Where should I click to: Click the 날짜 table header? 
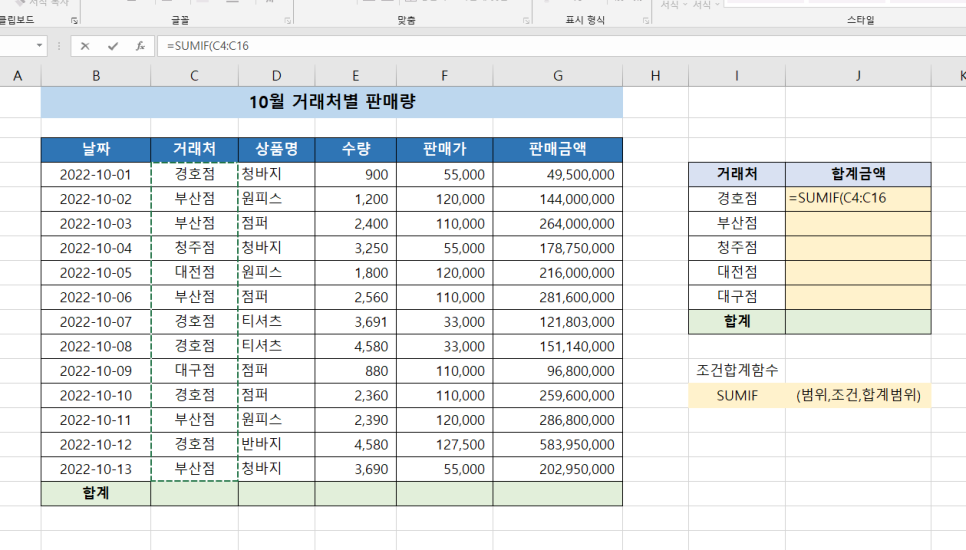pos(96,150)
